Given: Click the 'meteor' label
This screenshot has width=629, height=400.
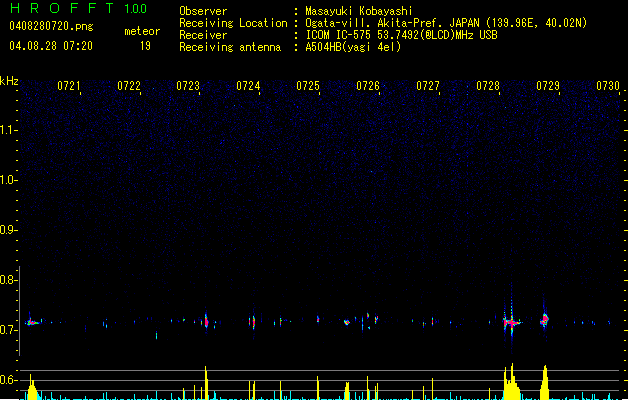Looking at the screenshot, I should click(142, 31).
